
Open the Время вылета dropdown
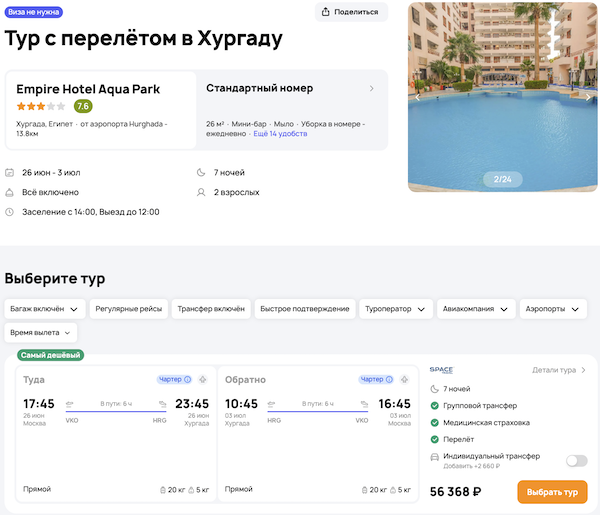tap(40, 333)
